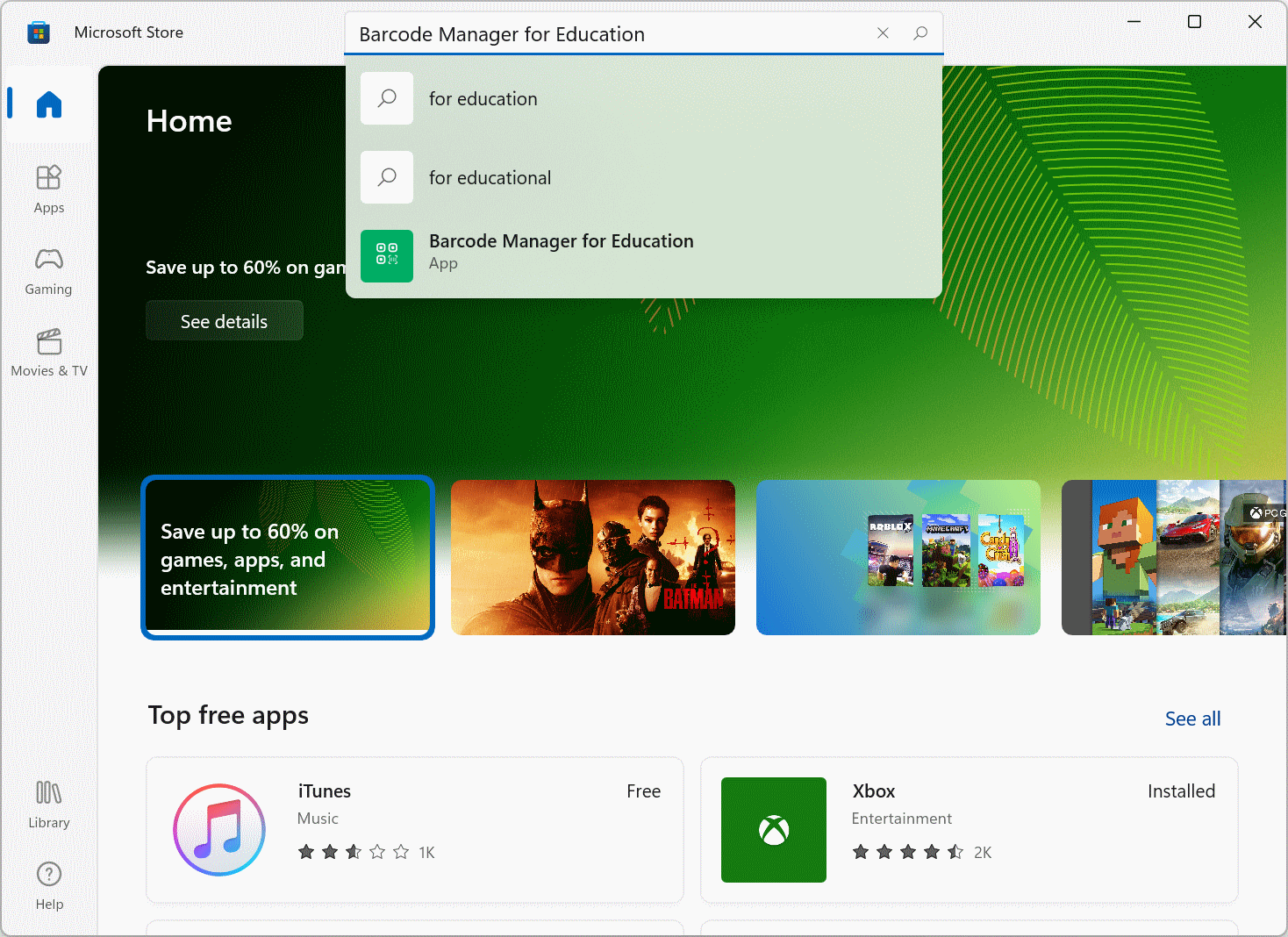This screenshot has width=1288, height=937.
Task: Open the Home tab in the sidebar
Action: click(x=49, y=104)
